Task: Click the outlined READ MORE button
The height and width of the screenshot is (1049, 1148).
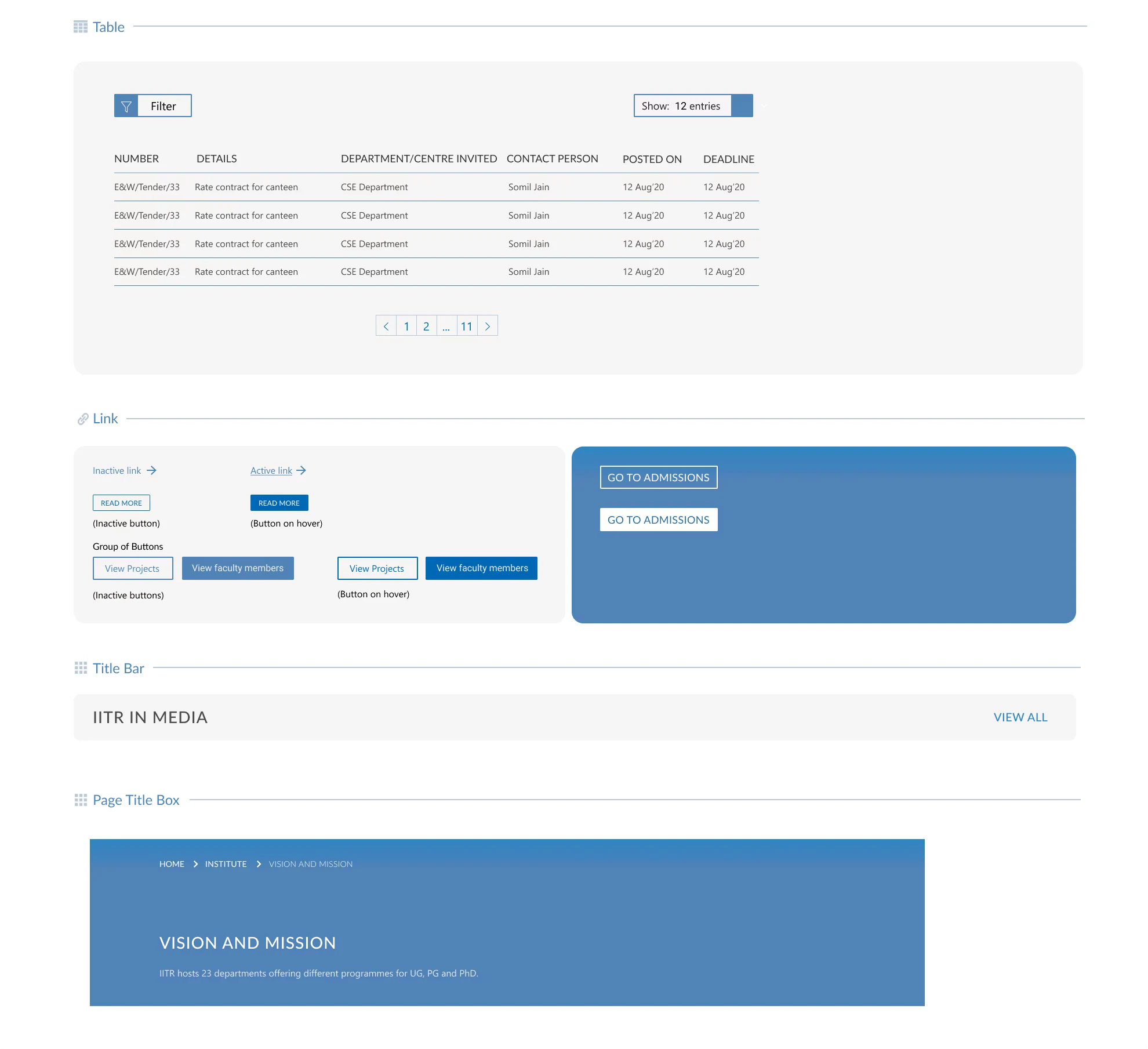Action: pyautogui.click(x=121, y=503)
